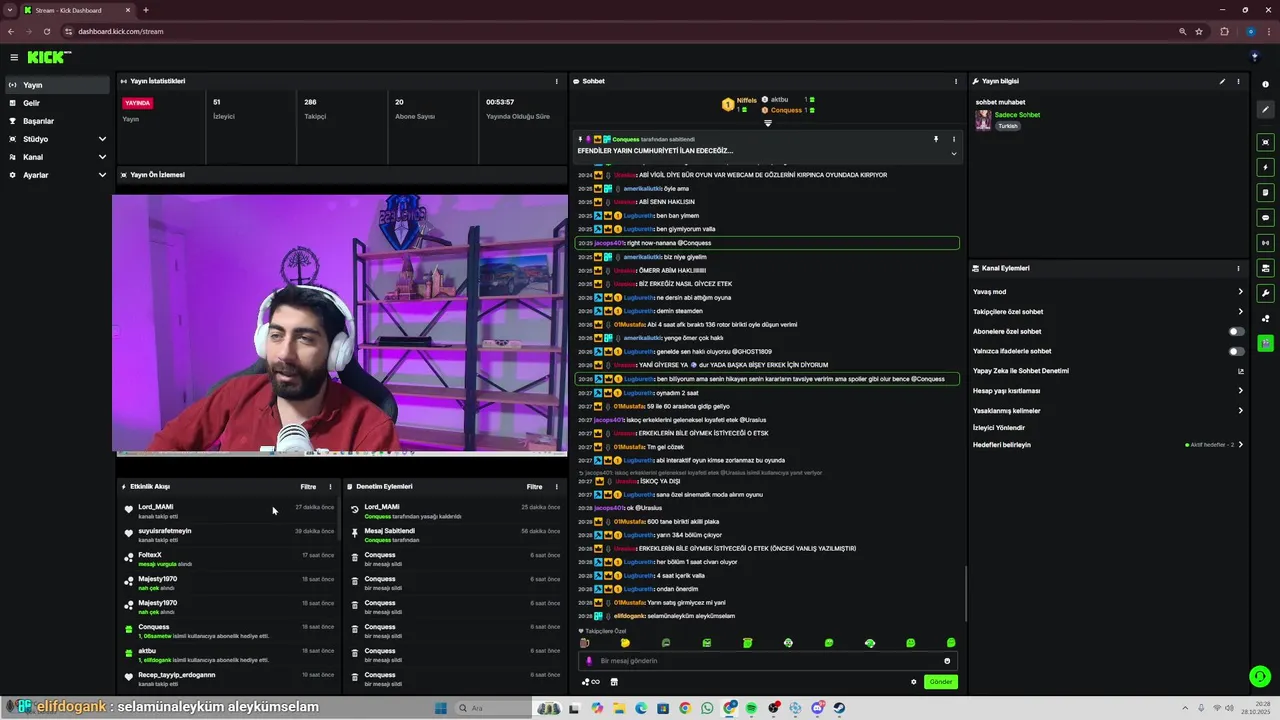Toggle Yalnızca ifadelerle sohbet switch

click(1237, 351)
